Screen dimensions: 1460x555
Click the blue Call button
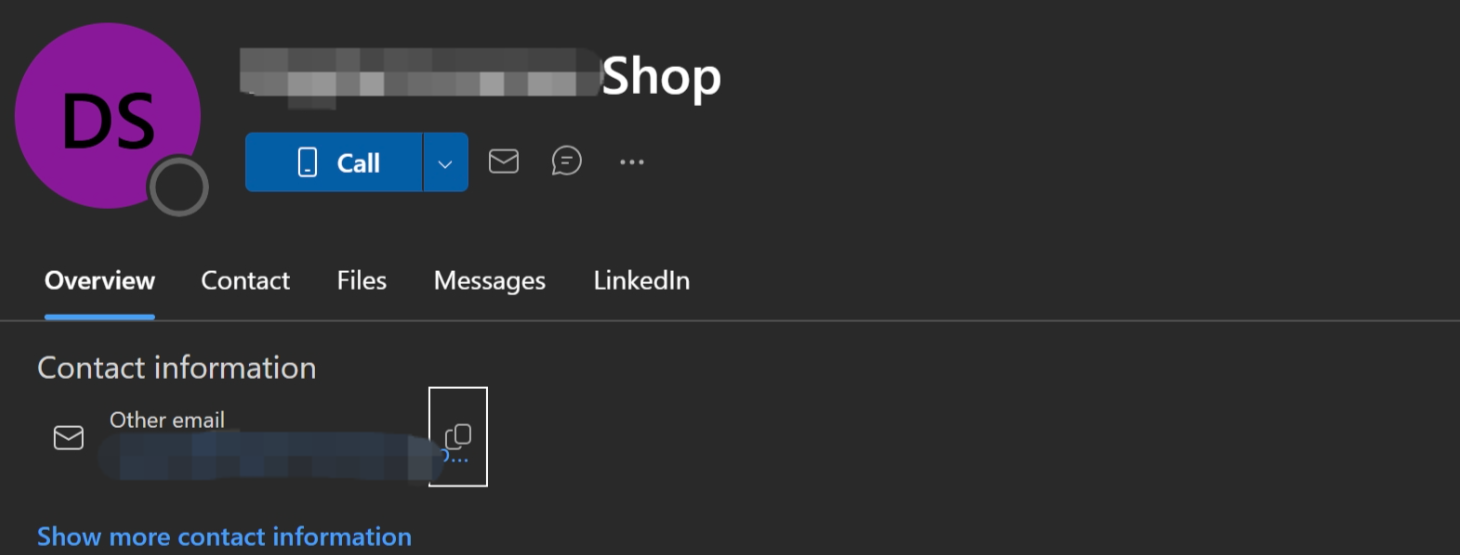click(333, 162)
